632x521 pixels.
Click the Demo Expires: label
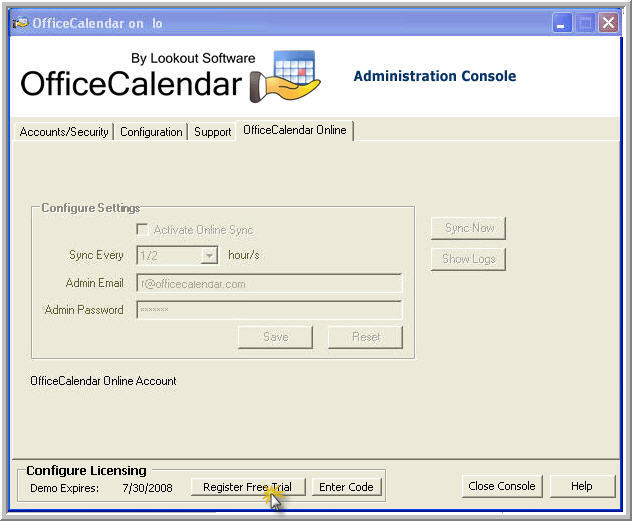(64, 488)
